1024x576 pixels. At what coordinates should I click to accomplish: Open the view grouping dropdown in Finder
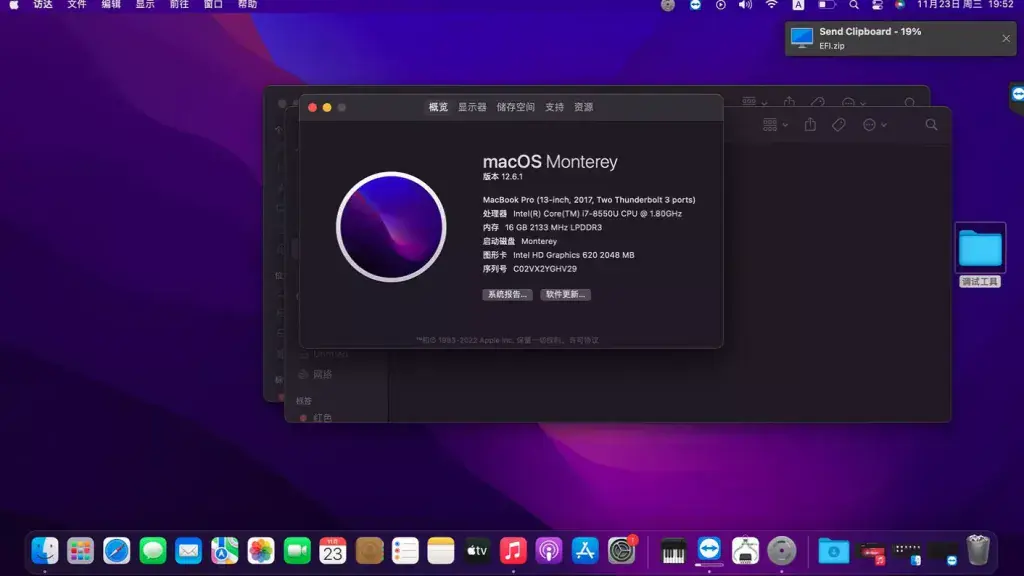(775, 124)
